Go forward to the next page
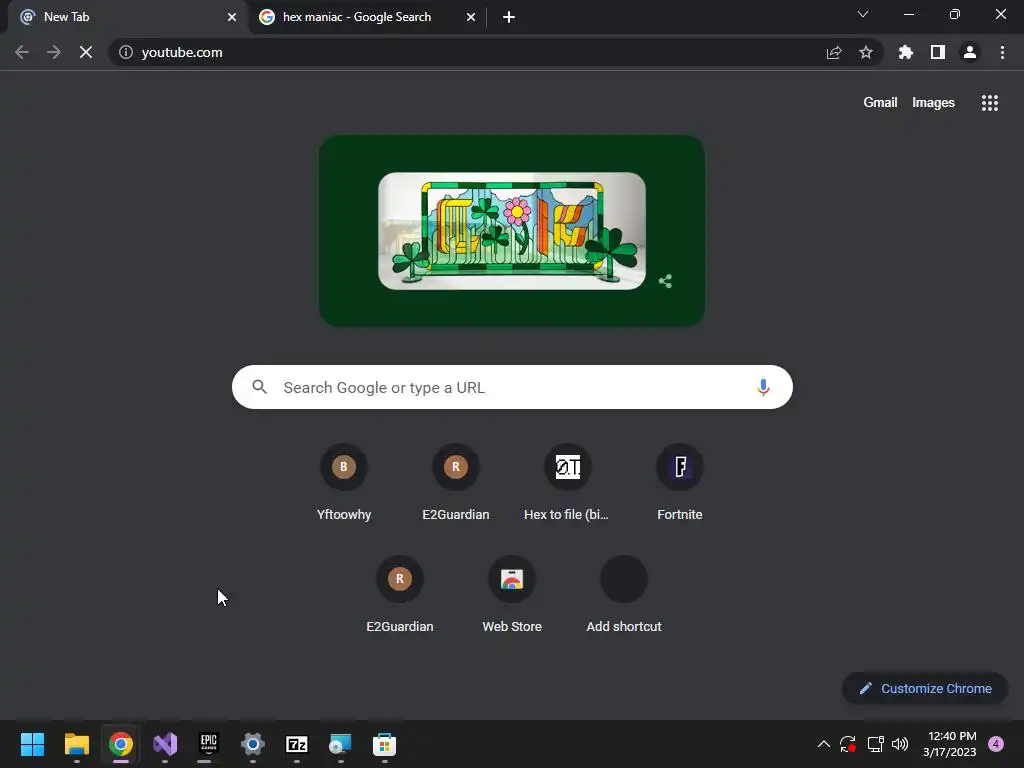This screenshot has width=1024, height=768. click(54, 52)
